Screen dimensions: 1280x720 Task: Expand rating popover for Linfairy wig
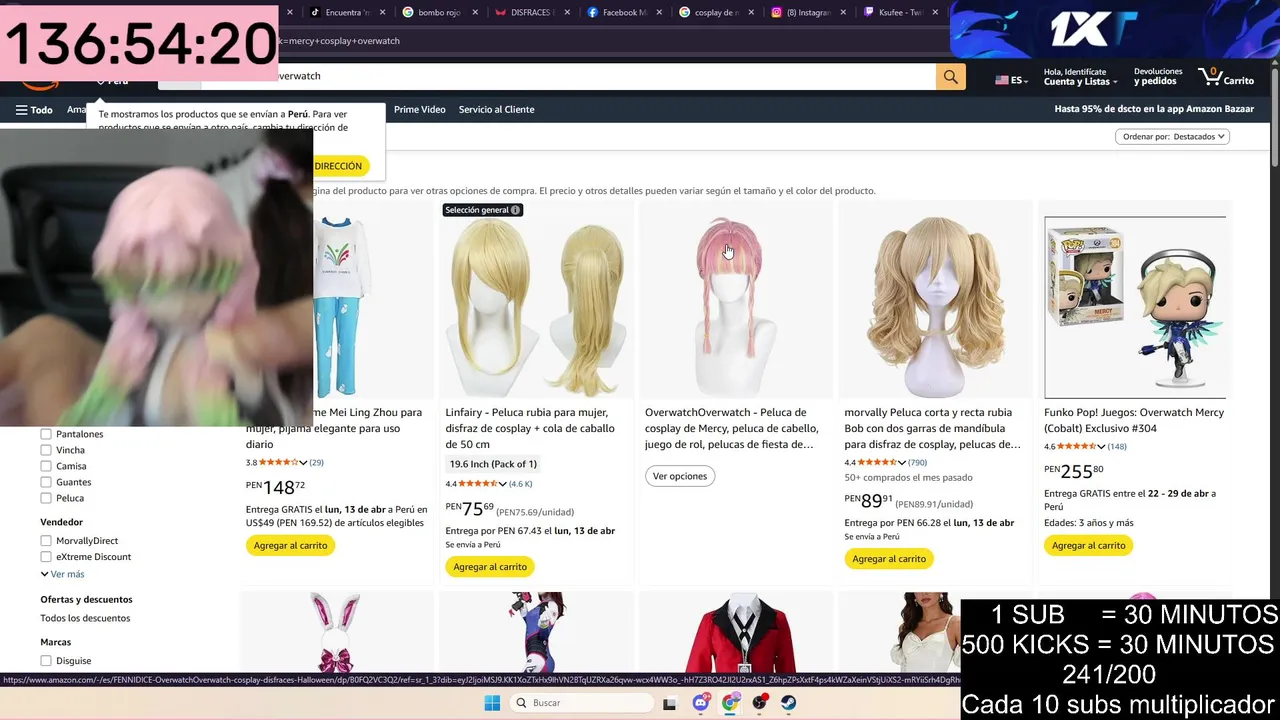pos(501,484)
